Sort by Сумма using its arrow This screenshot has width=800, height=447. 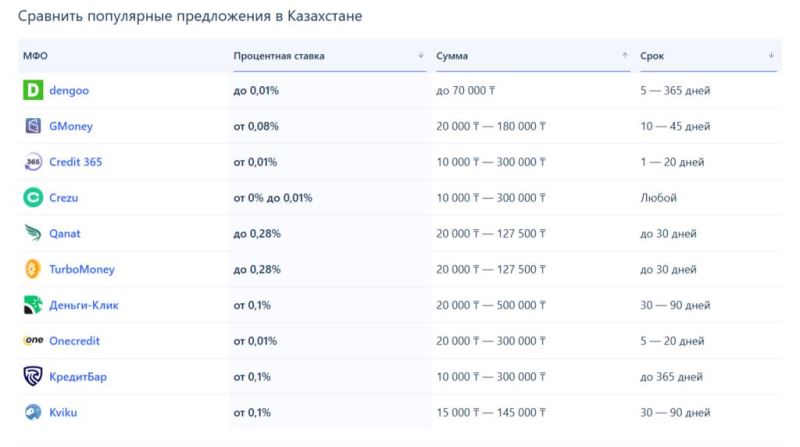click(625, 56)
